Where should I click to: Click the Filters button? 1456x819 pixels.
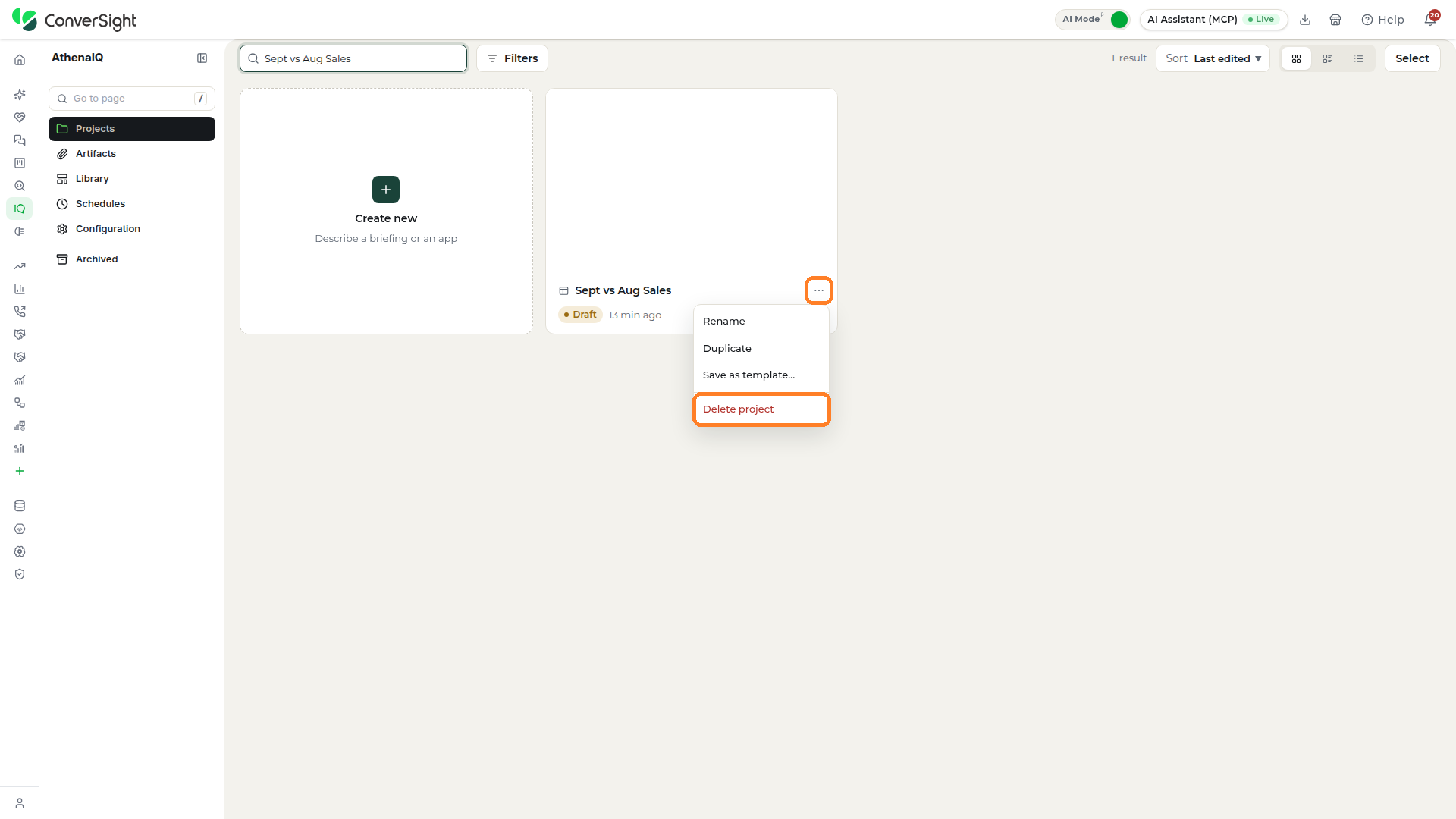[512, 58]
